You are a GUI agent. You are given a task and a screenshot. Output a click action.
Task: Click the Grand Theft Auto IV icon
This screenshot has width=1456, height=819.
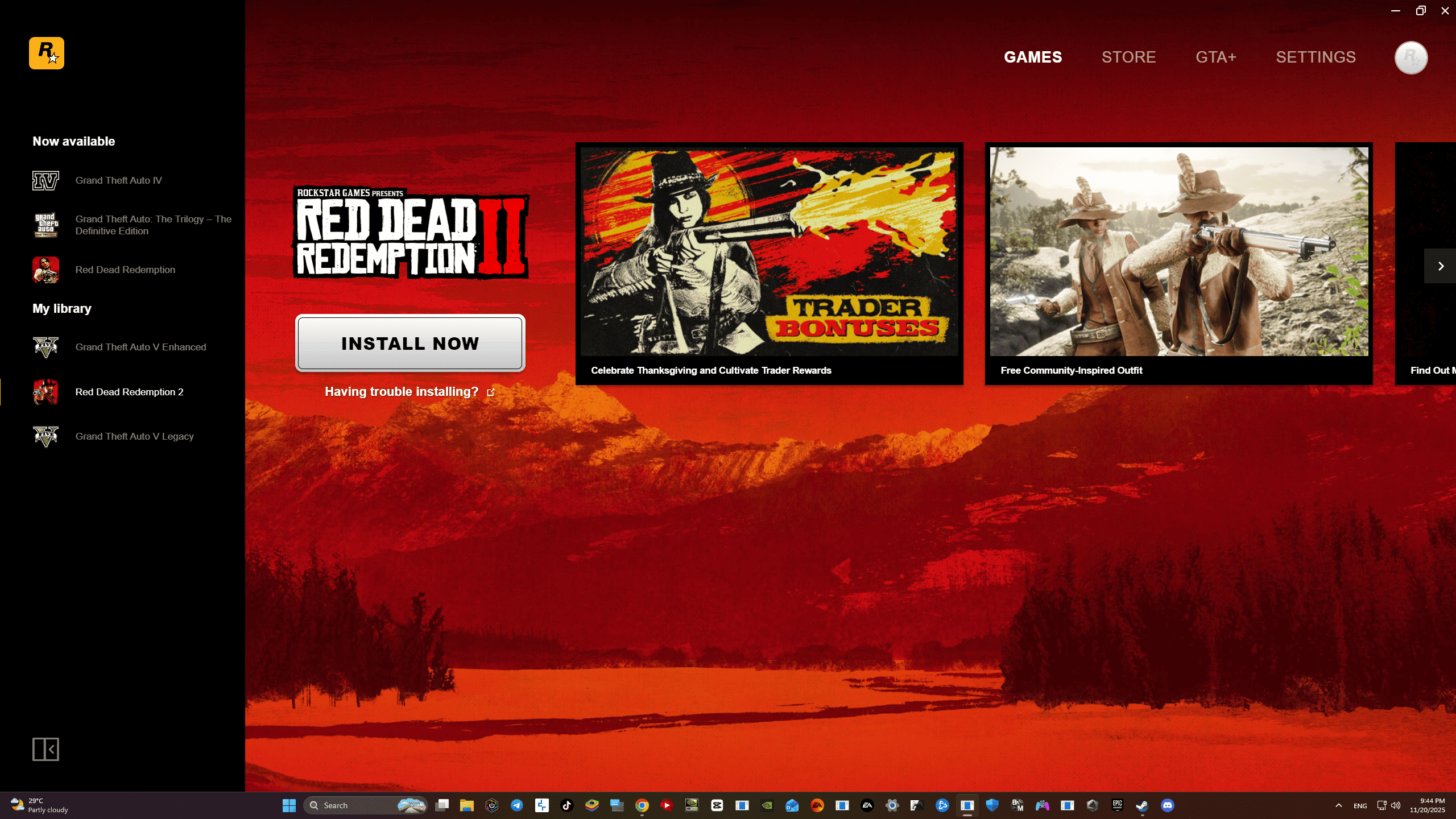(45, 180)
